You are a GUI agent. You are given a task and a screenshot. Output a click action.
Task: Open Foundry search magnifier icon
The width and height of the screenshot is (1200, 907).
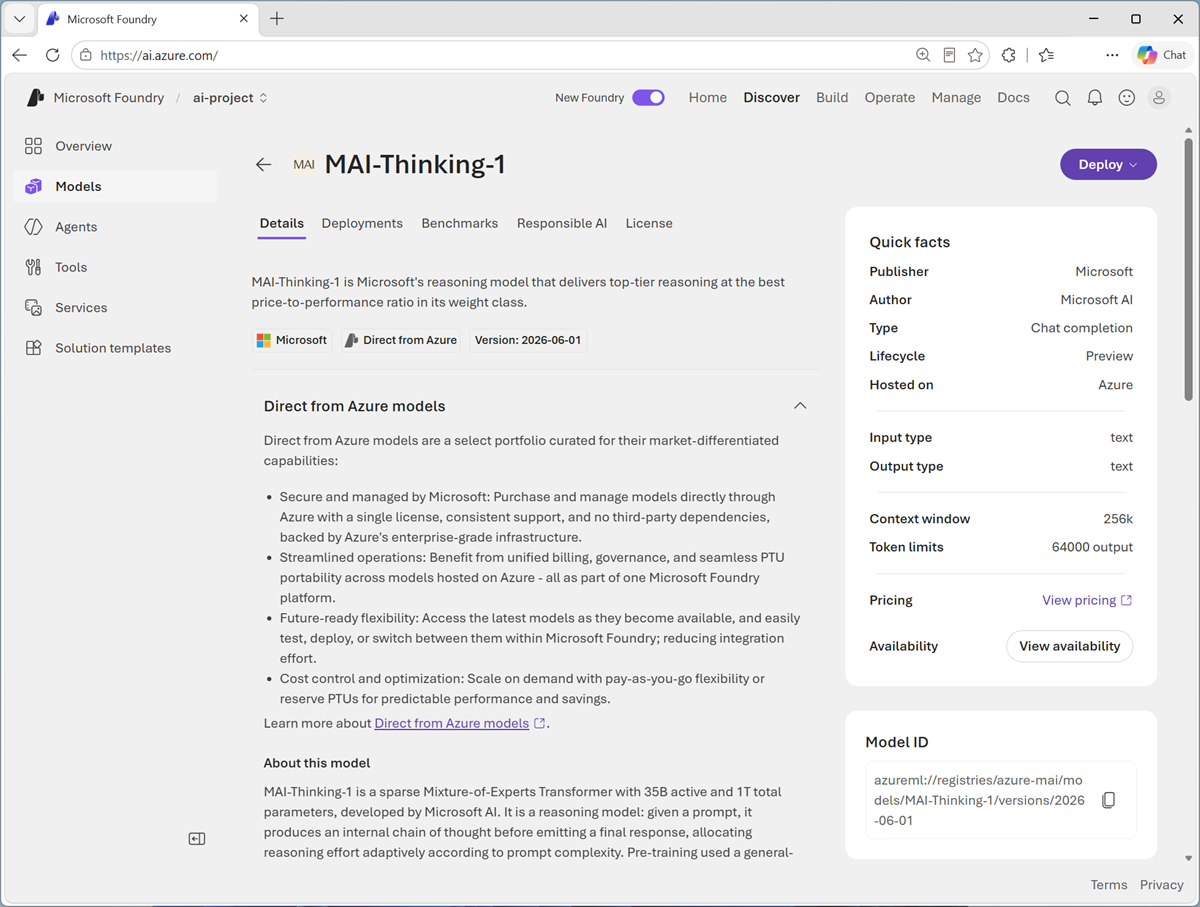pyautogui.click(x=1063, y=98)
